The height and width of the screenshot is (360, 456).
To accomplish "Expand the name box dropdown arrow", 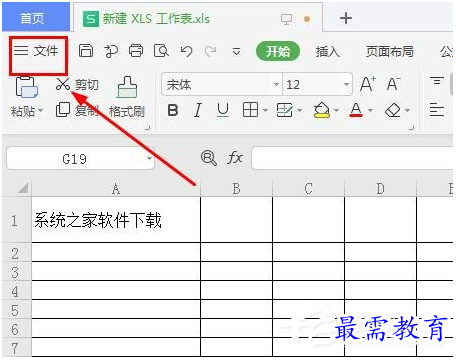I will click(149, 159).
